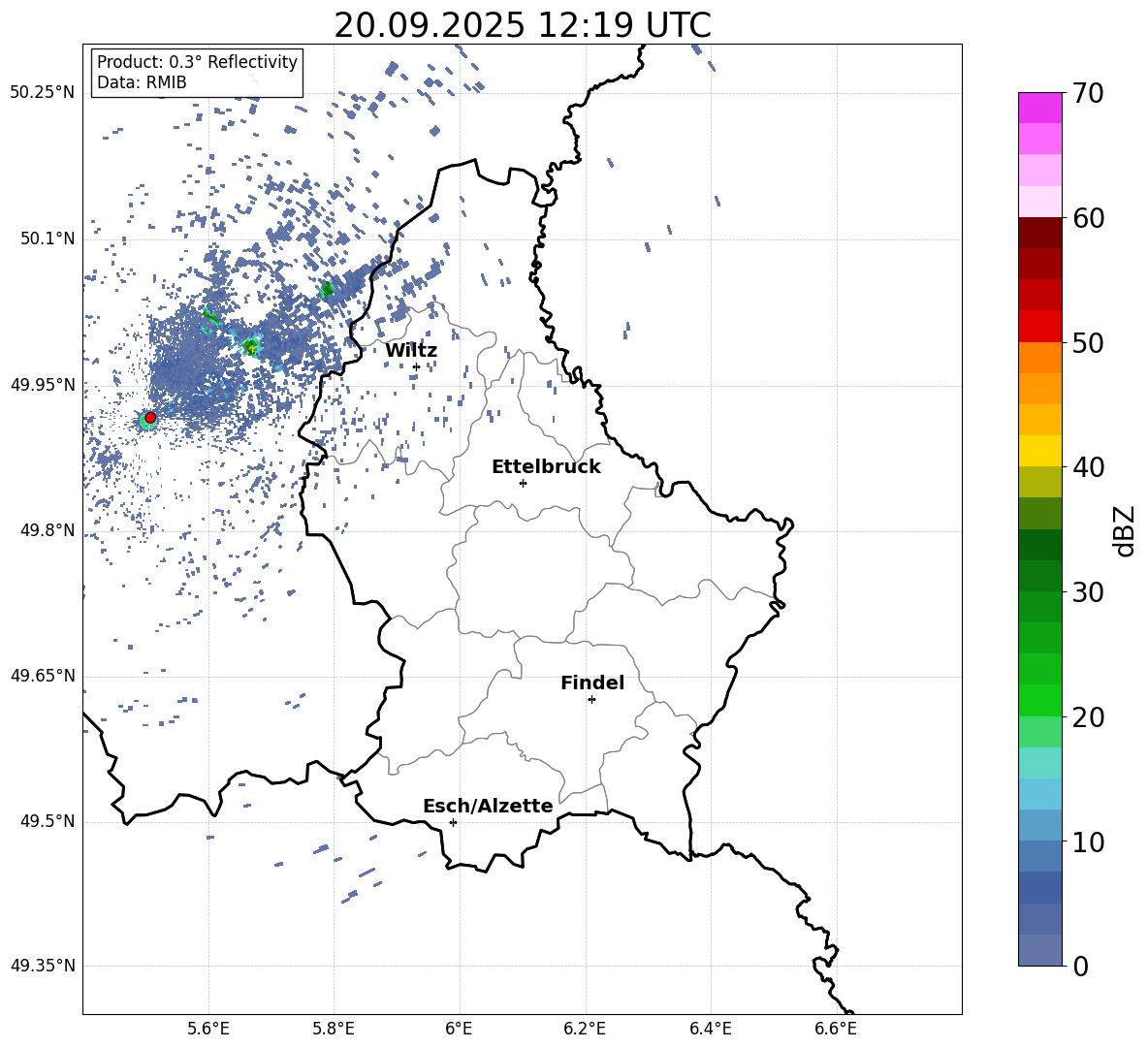Select the Ettelbruck city label
The image size is (1148, 1048).
546,467
